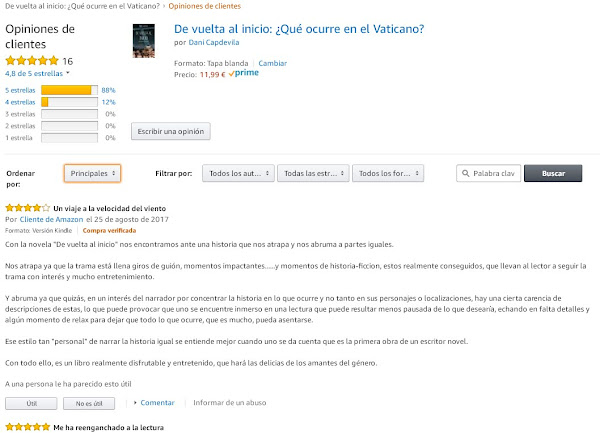The height and width of the screenshot is (433, 600).
Task: Select the 5 estrellas histogram bar
Action: point(69,90)
